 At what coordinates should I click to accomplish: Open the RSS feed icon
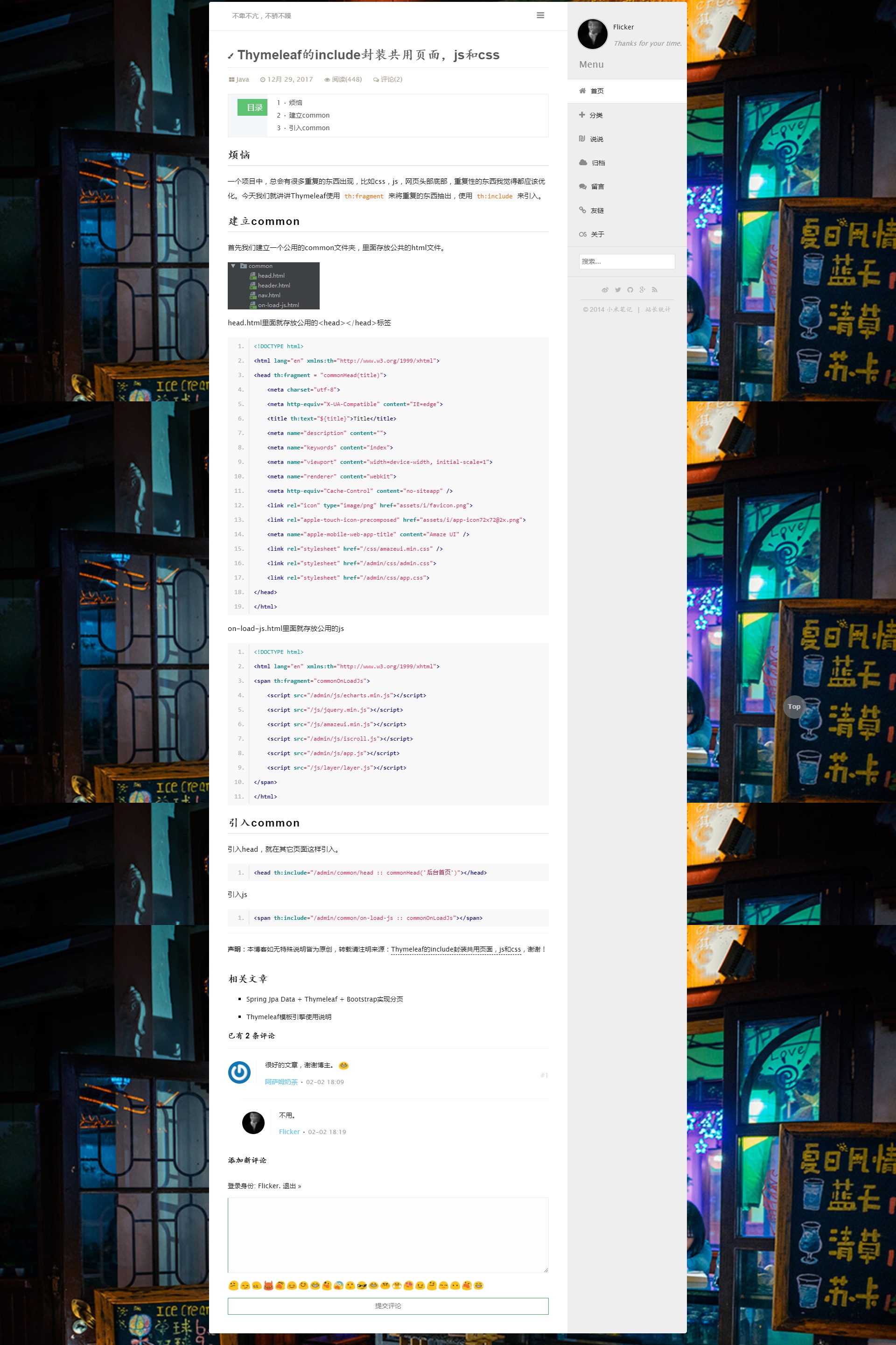click(x=654, y=290)
